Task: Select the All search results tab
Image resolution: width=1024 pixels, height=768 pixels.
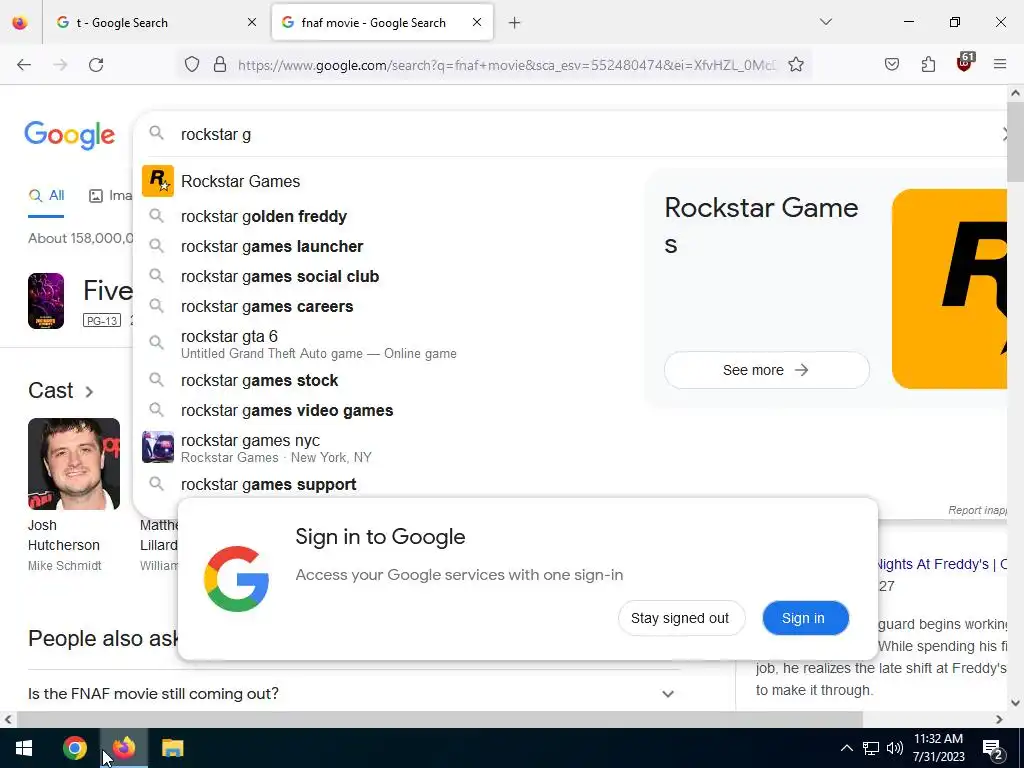Action: coord(46,195)
